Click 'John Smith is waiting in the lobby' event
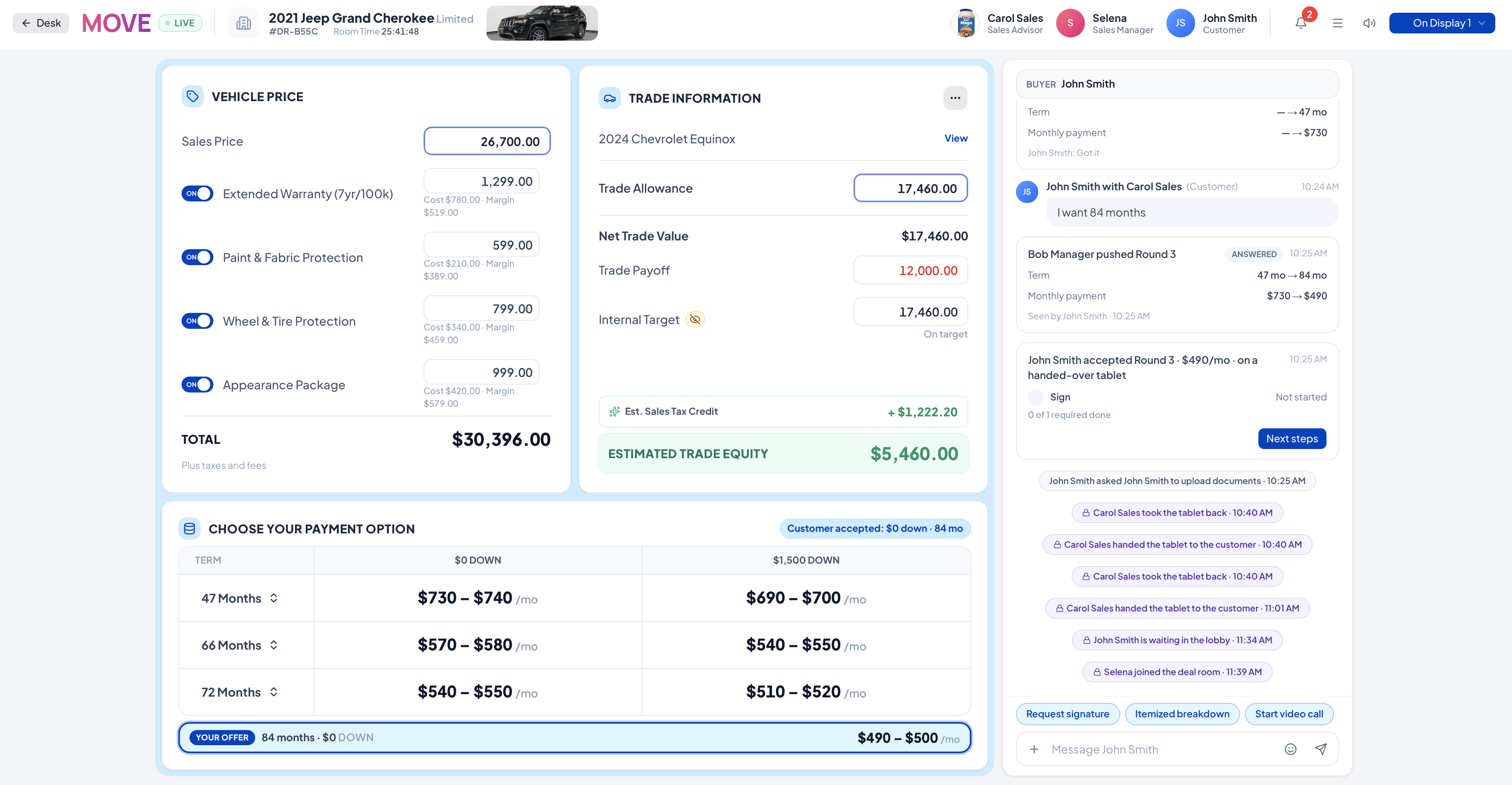The height and width of the screenshot is (785, 1512). point(1177,640)
